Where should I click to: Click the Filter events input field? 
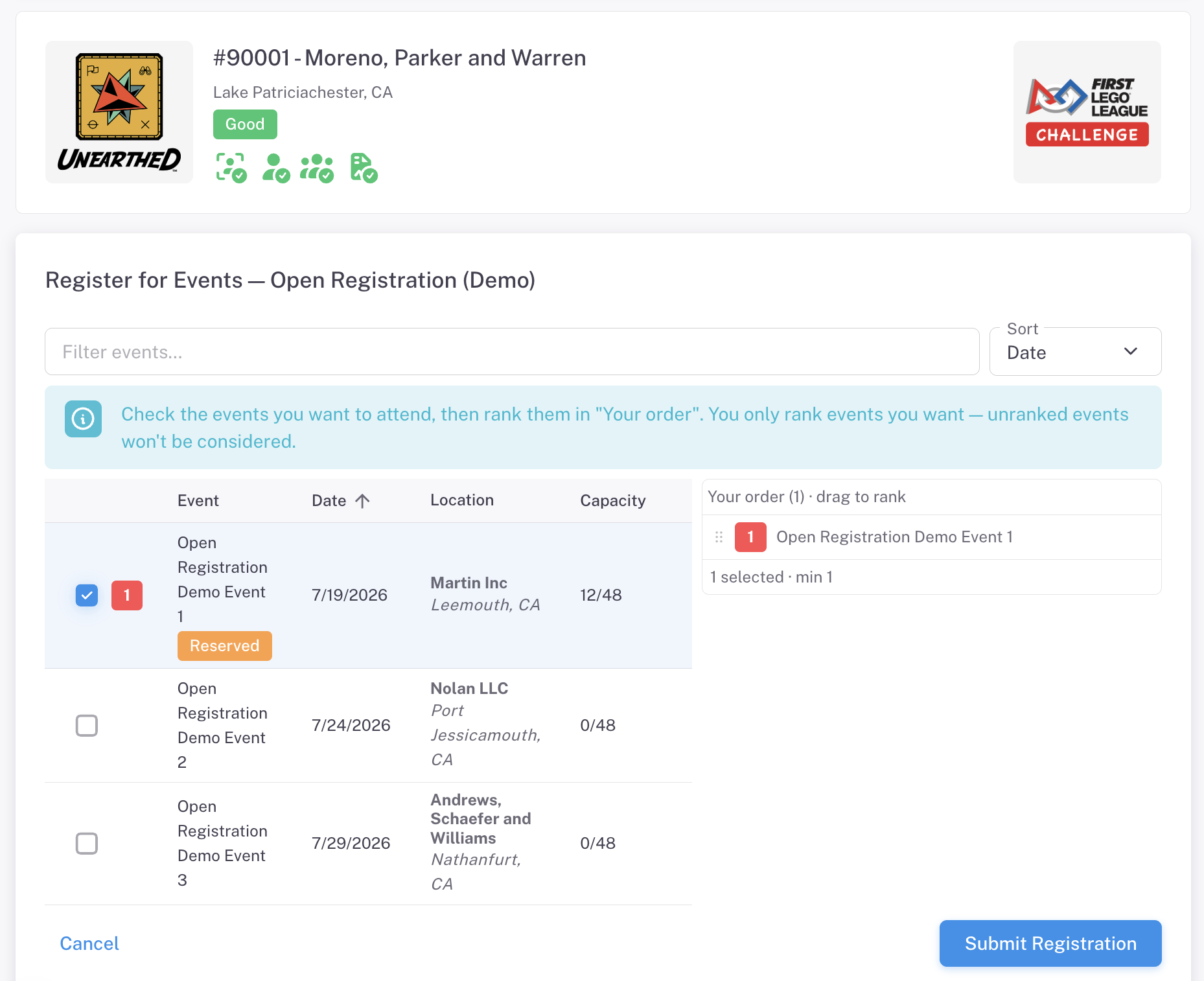click(512, 352)
